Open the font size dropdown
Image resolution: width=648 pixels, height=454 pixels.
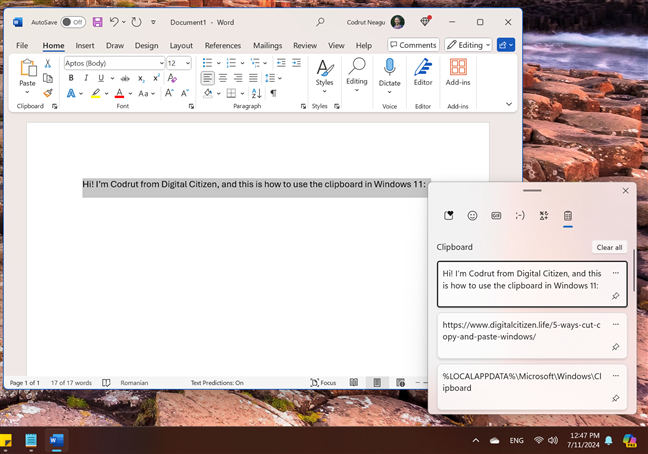point(188,63)
